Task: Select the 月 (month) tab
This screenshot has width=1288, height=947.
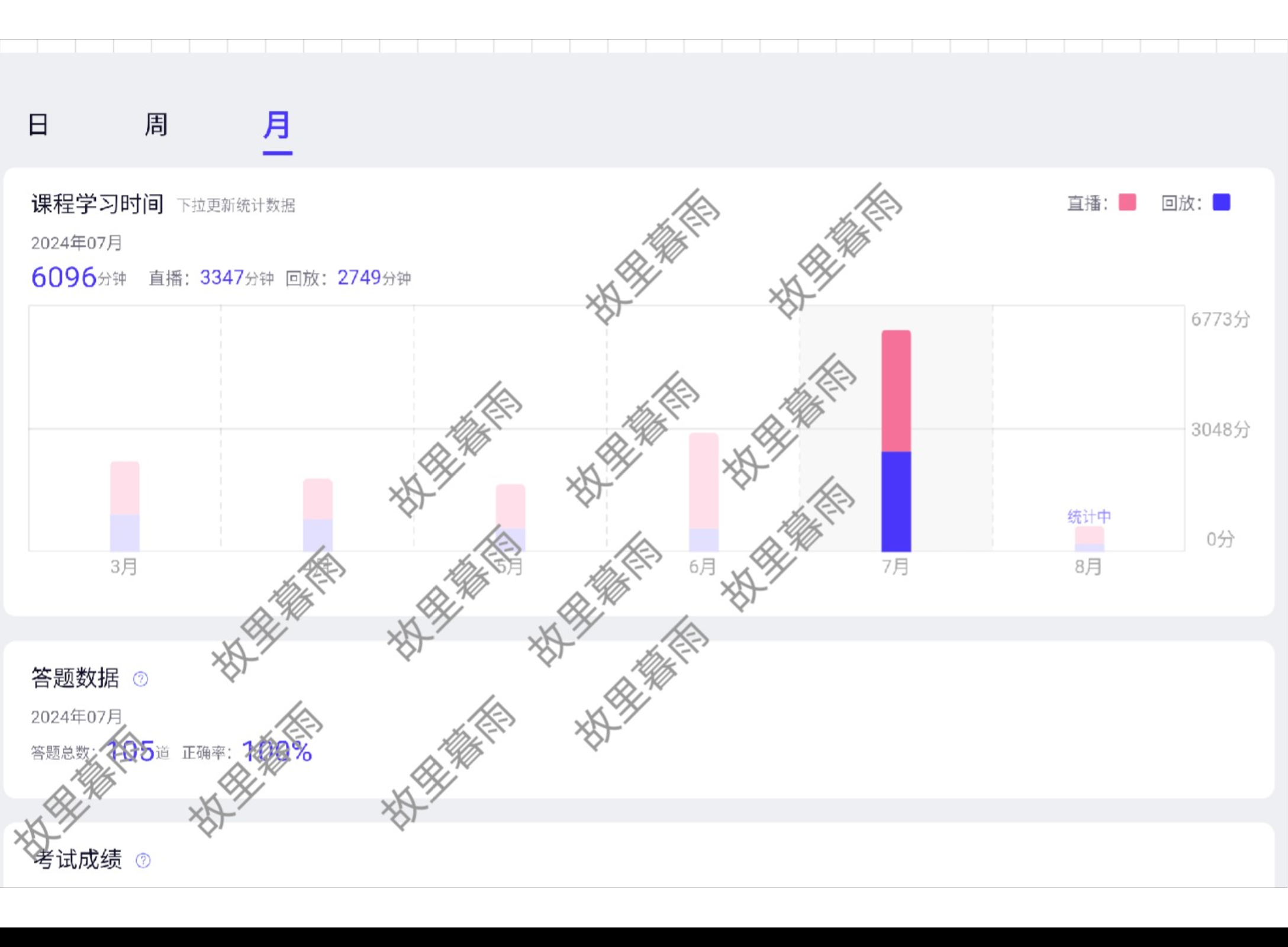Action: coord(277,125)
